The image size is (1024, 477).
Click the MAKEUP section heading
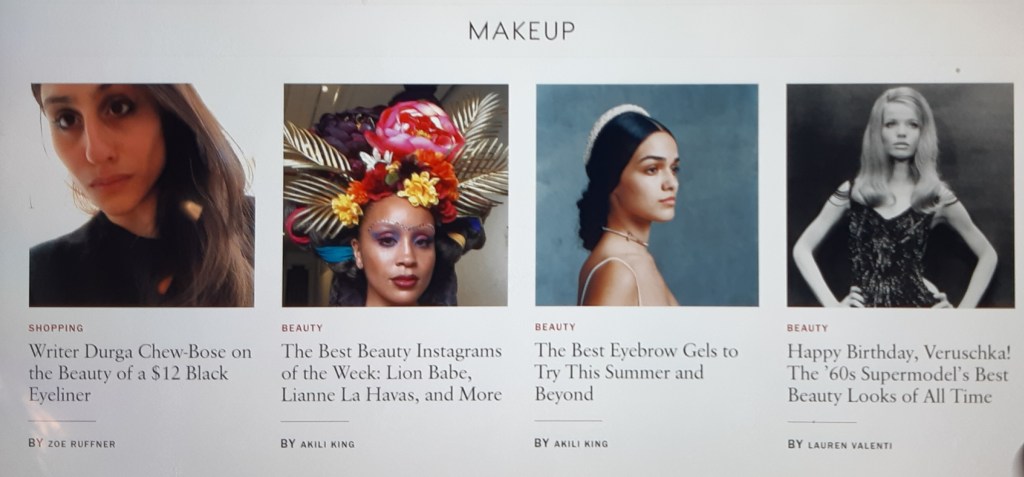point(522,31)
